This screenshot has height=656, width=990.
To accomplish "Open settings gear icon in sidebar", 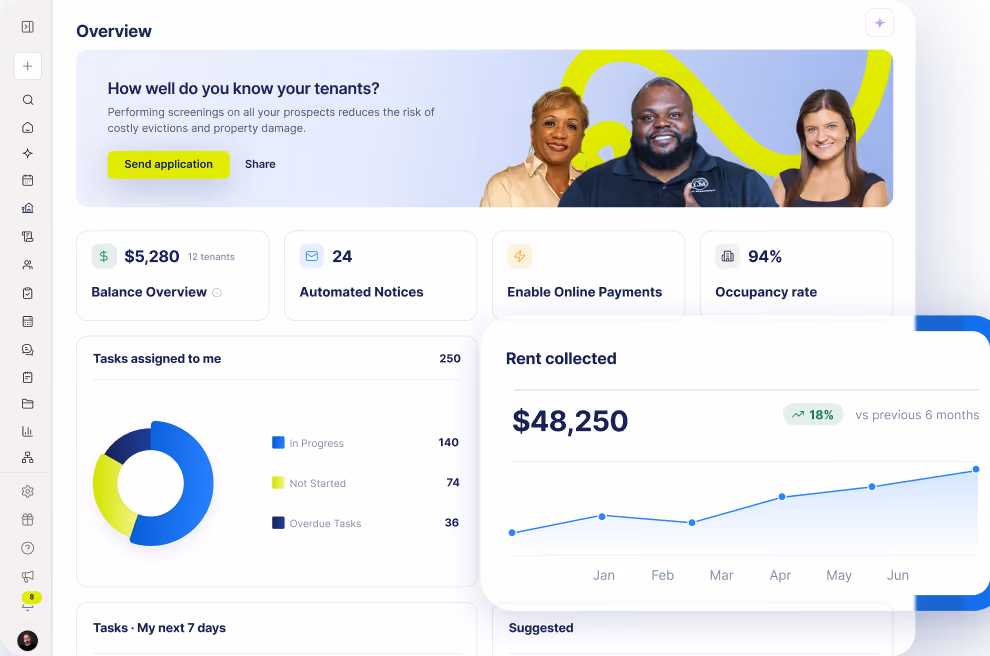I will [x=28, y=491].
